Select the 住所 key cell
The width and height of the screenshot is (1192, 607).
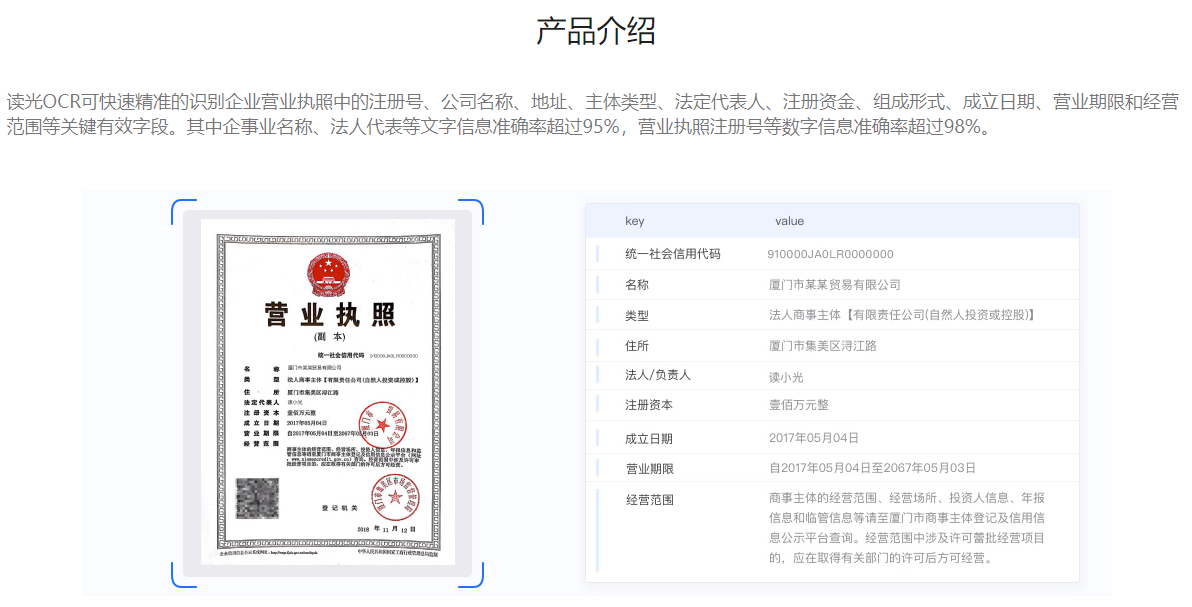pos(637,346)
